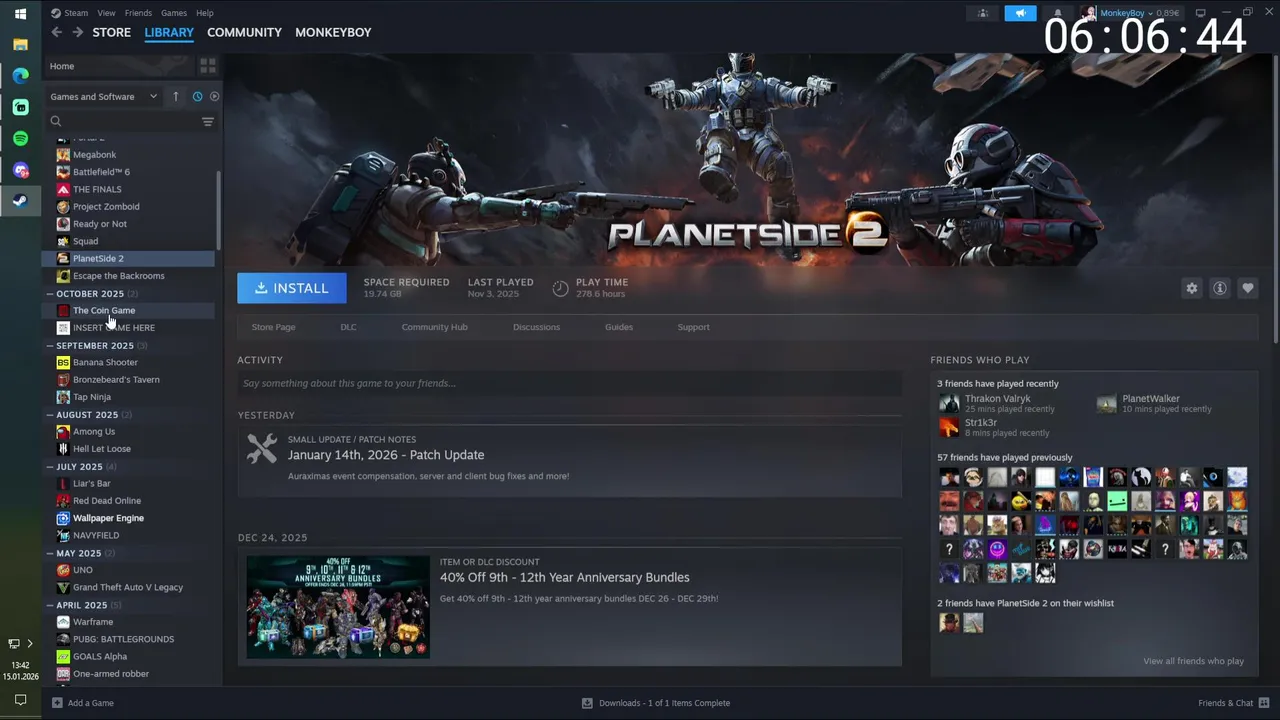The image size is (1280, 720).
Task: Open Microsoft Edge from the taskbar
Action: [20, 75]
